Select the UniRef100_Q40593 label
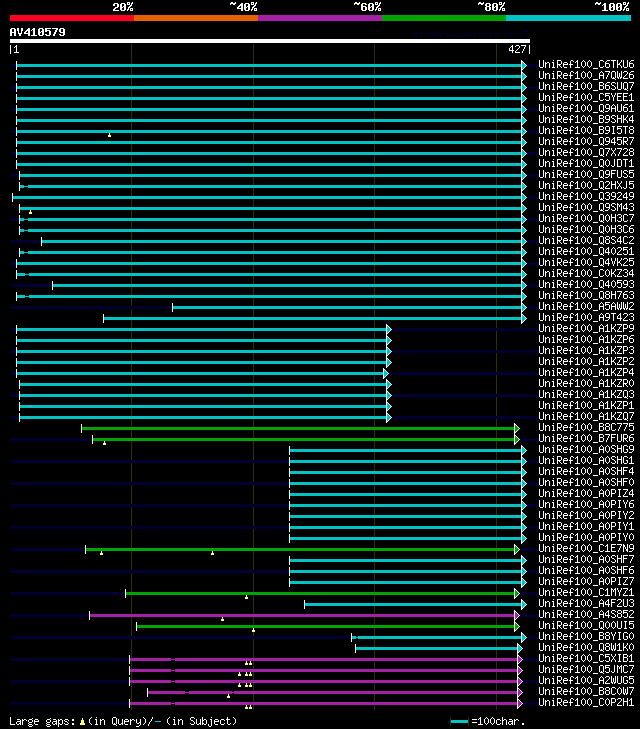640x729 pixels. (x=586, y=285)
